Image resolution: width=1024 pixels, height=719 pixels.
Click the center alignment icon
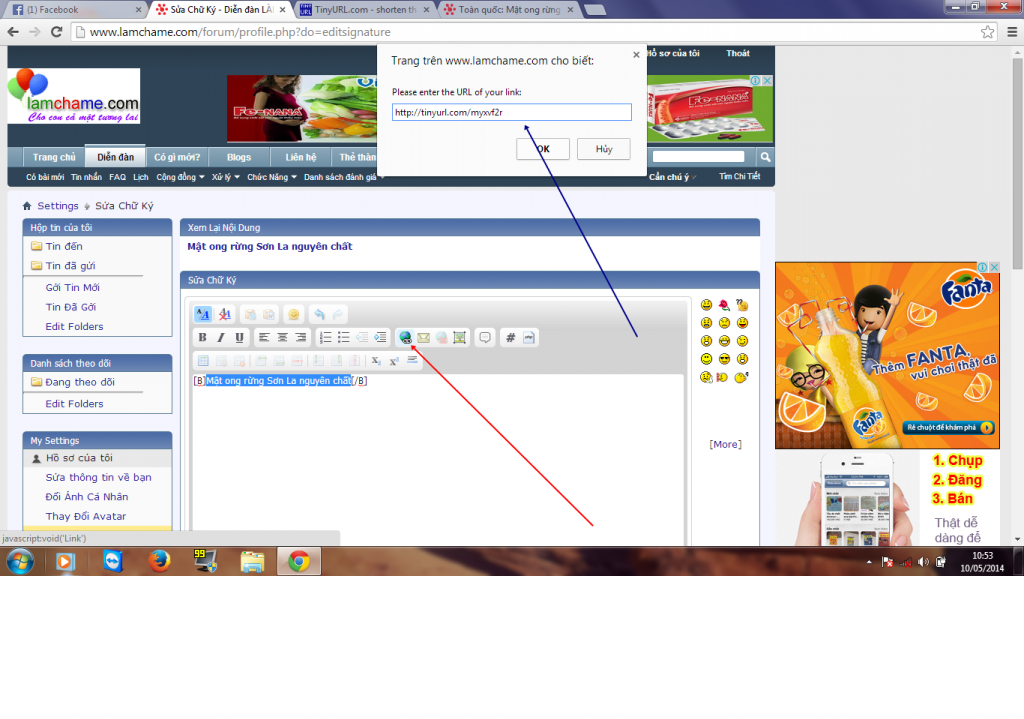point(282,338)
